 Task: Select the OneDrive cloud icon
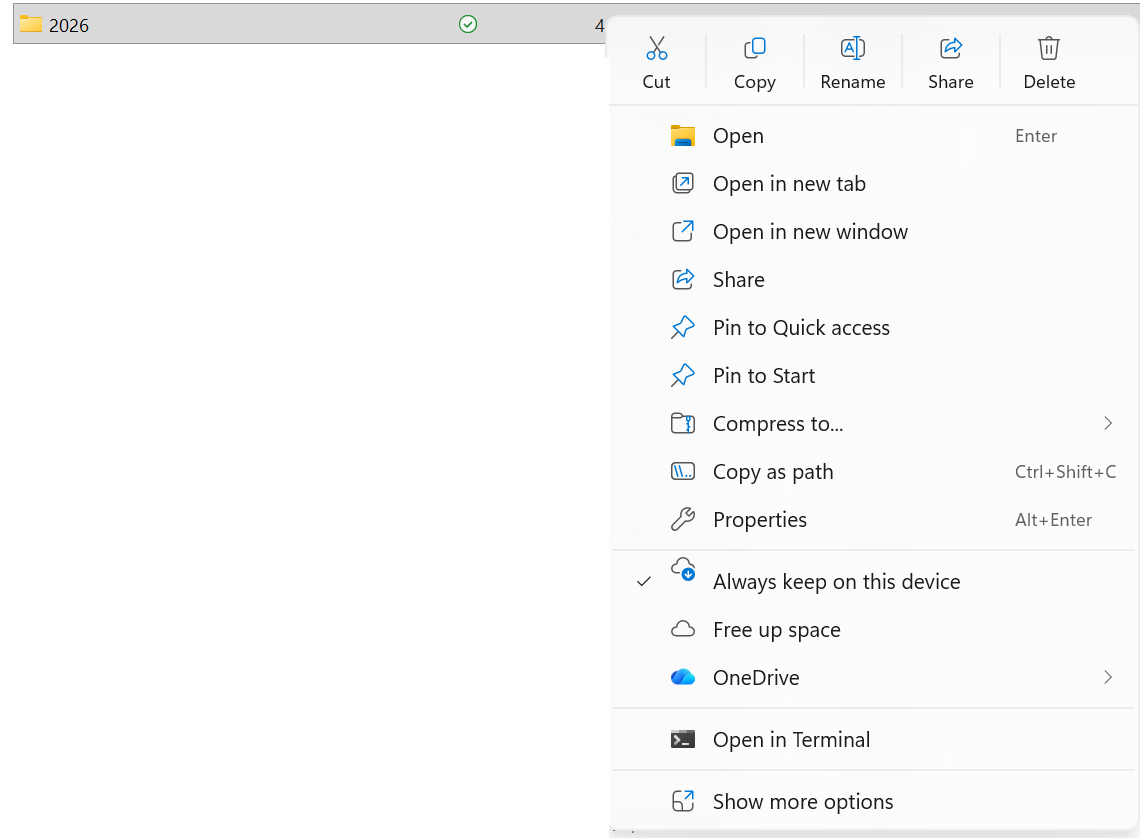(683, 677)
